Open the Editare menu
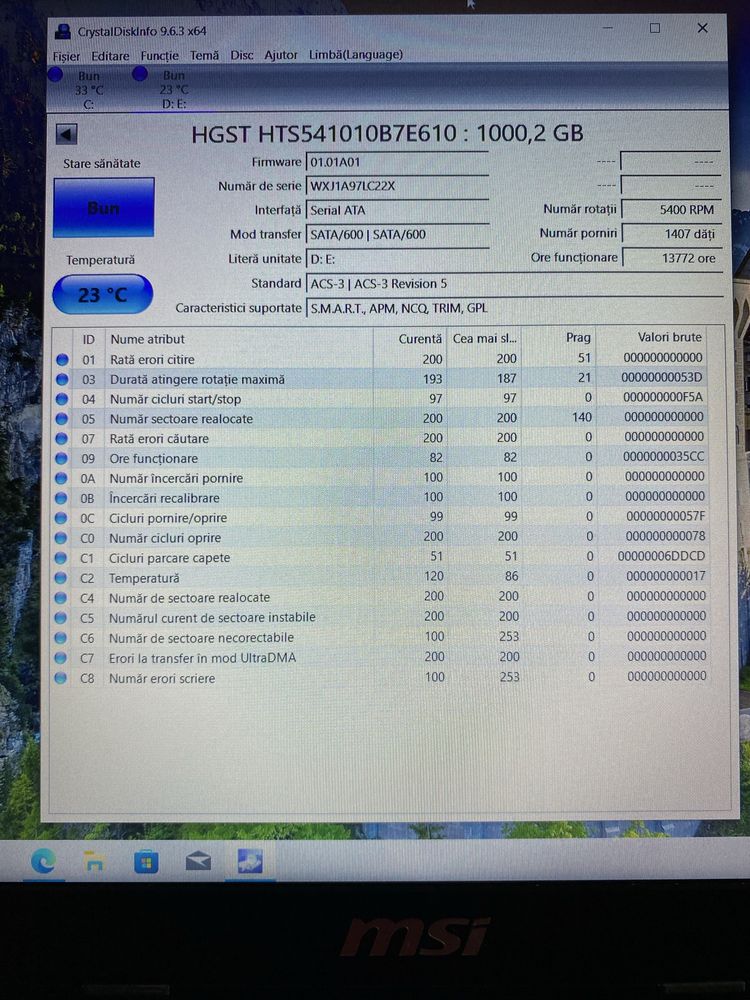The height and width of the screenshot is (1000, 750). tap(110, 56)
